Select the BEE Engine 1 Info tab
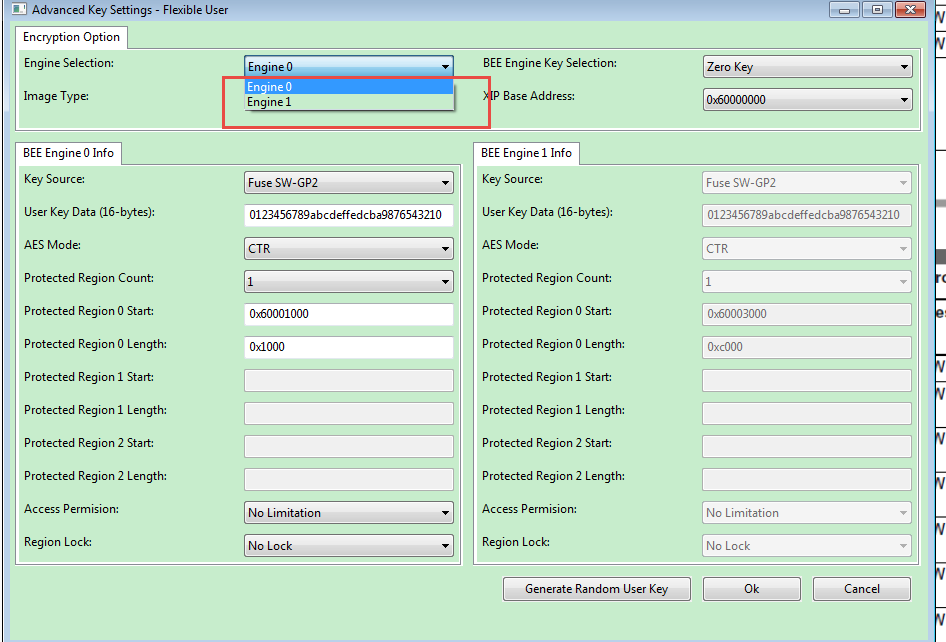This screenshot has height=642, width=946. click(526, 153)
